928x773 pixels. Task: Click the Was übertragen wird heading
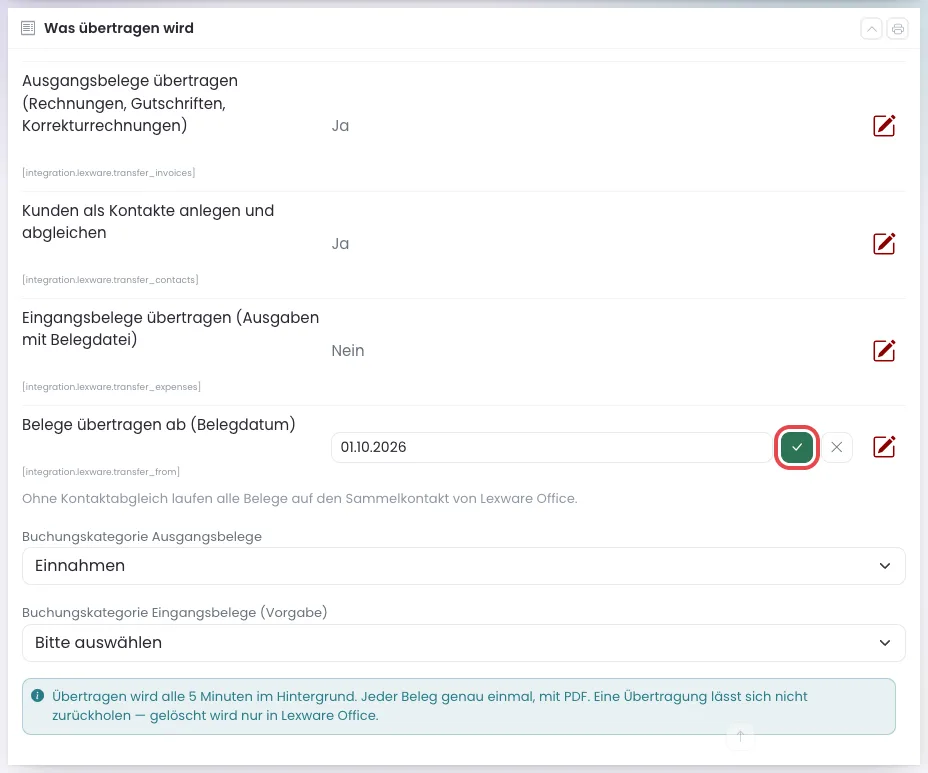(x=119, y=28)
